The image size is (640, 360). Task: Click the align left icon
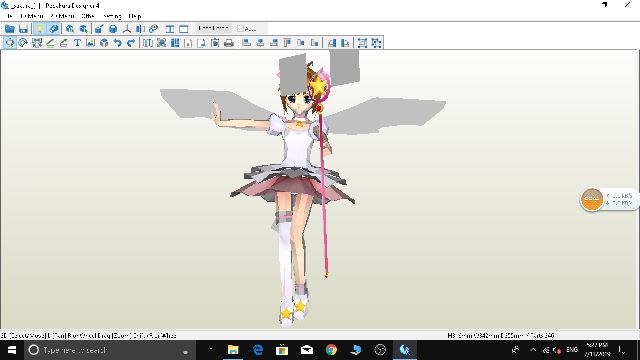(x=247, y=42)
